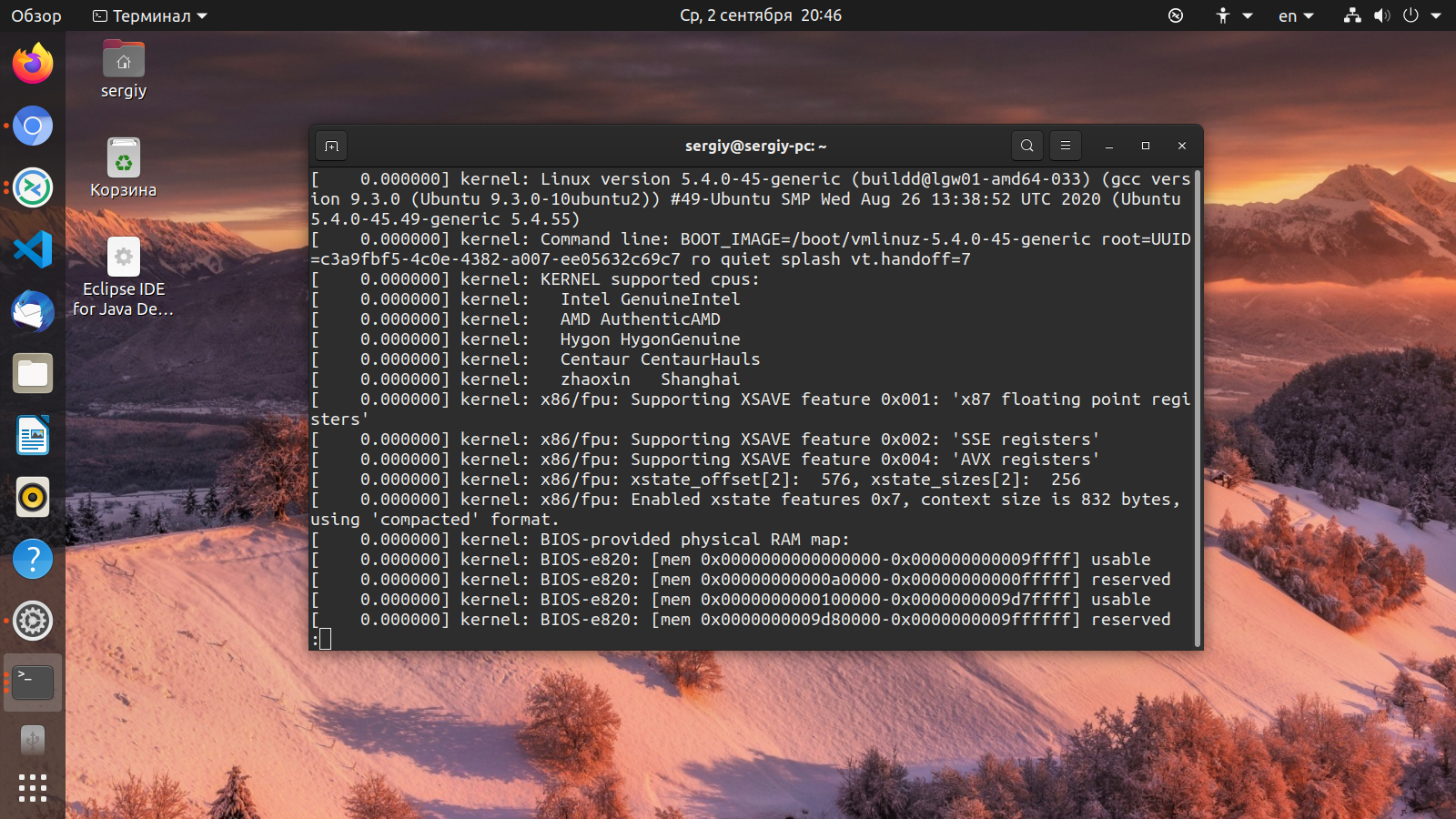Open the sergiy home folder on the desktop
Viewport: 1456px width, 819px height.
(124, 70)
